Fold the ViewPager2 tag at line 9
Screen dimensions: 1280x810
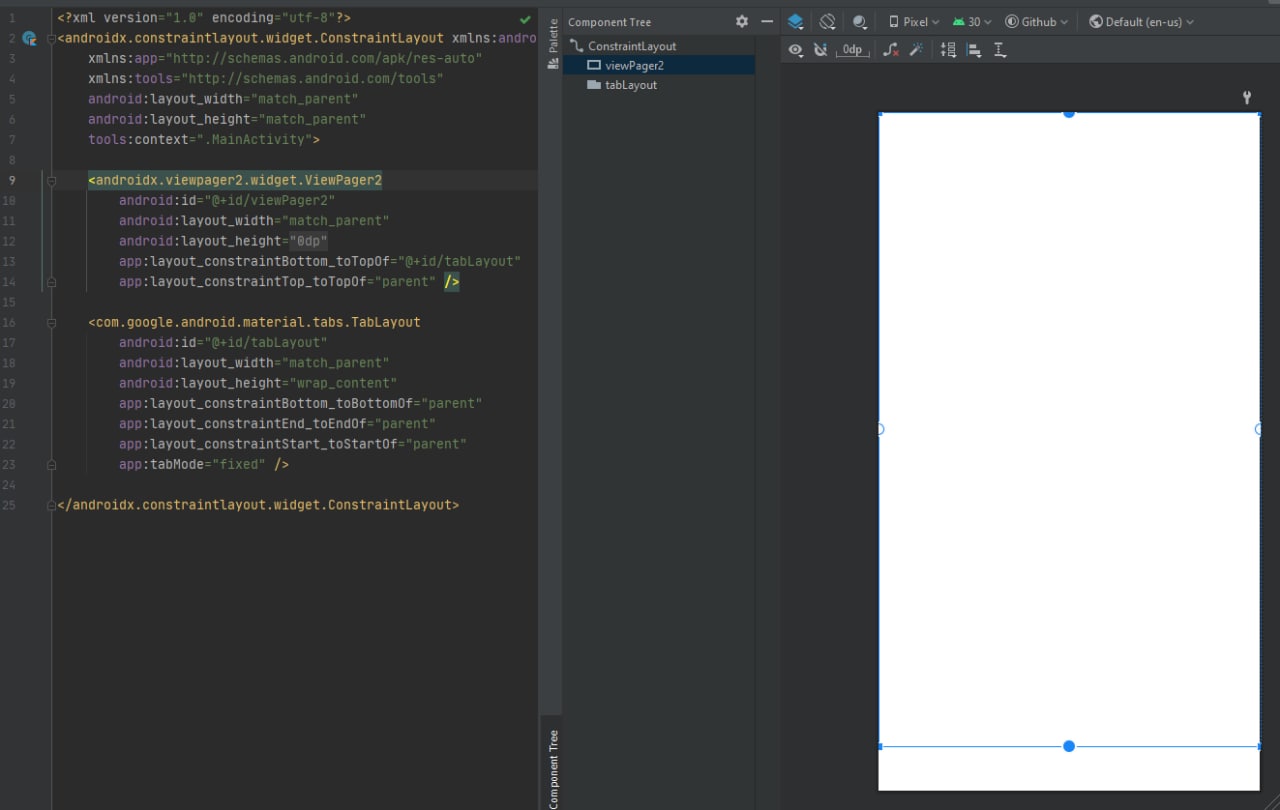tap(51, 180)
